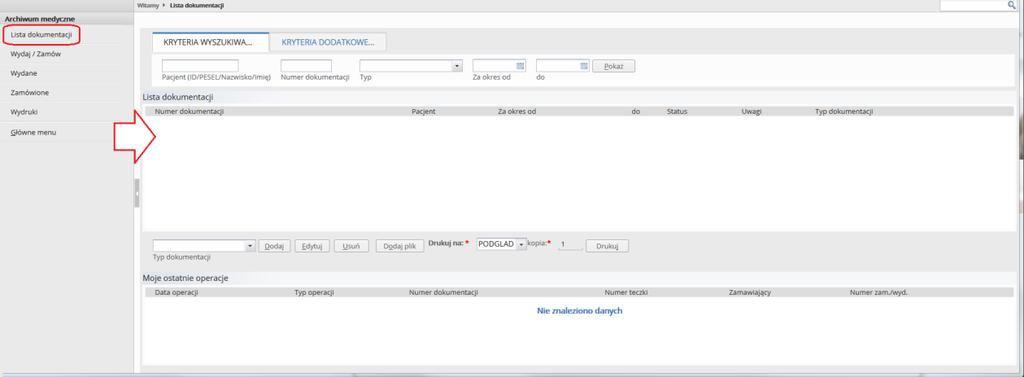Click the Typ operacji column header
Screen dimensions: 1024x377
pos(314,292)
